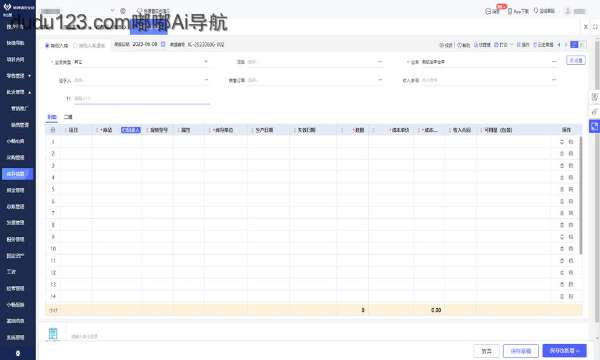
Task: Click the App下载 phone icon
Action: [510, 11]
